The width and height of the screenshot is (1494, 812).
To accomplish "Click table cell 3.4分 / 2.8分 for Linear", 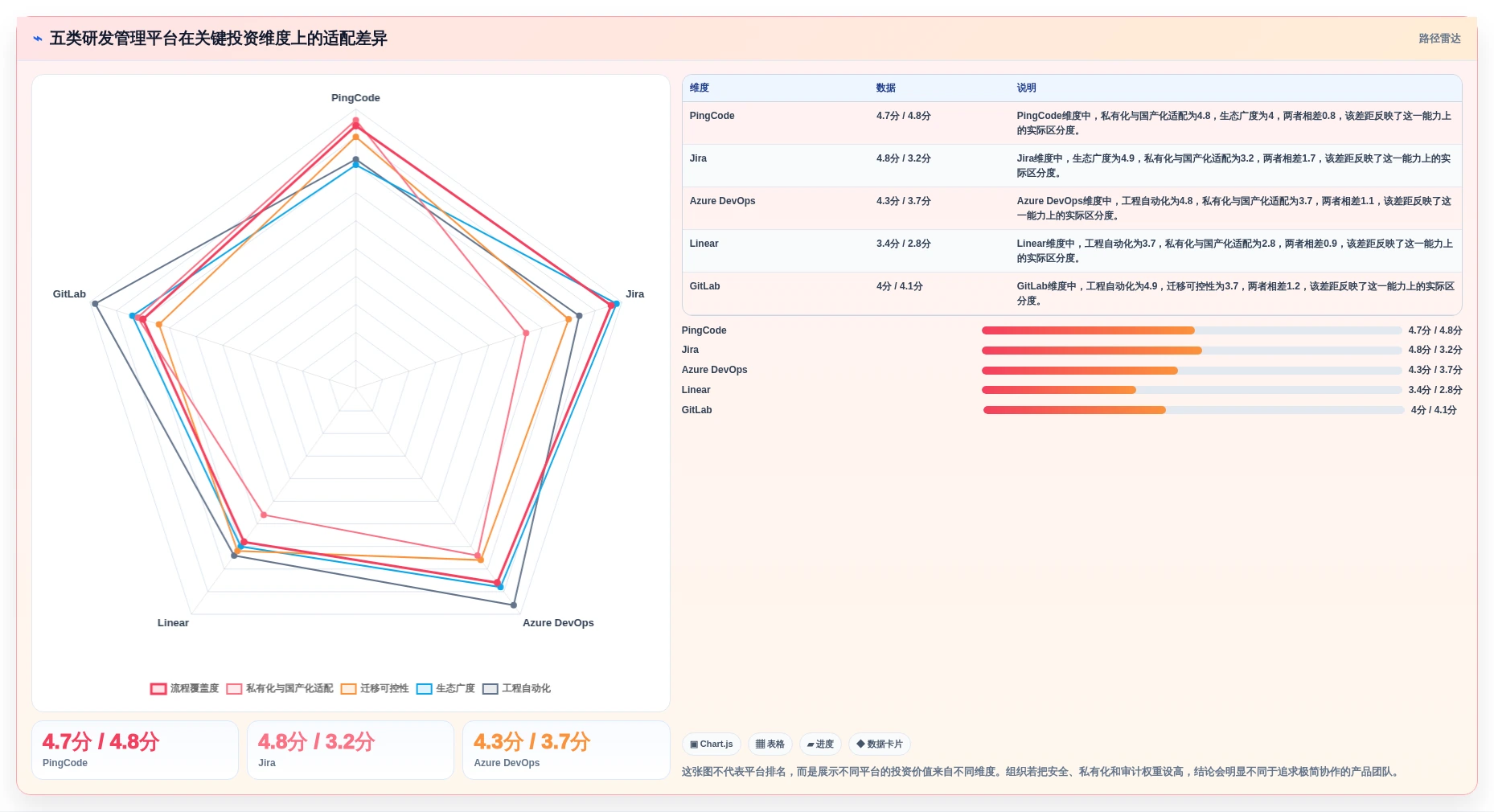I will [x=904, y=244].
